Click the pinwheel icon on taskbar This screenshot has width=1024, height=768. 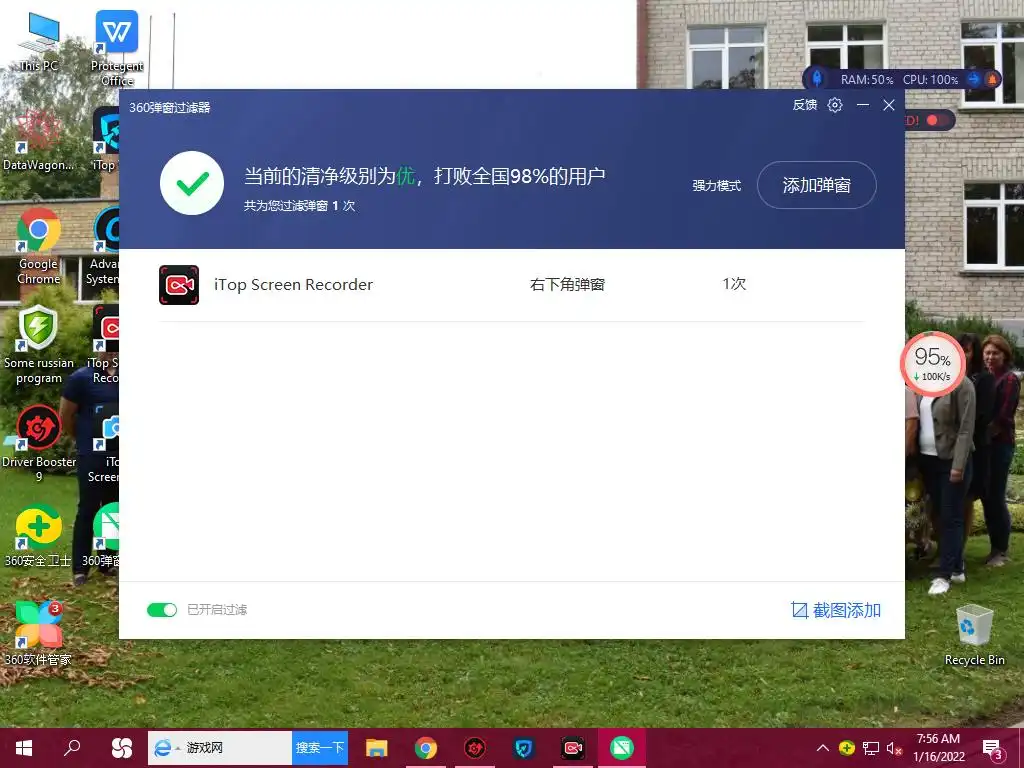pos(121,748)
